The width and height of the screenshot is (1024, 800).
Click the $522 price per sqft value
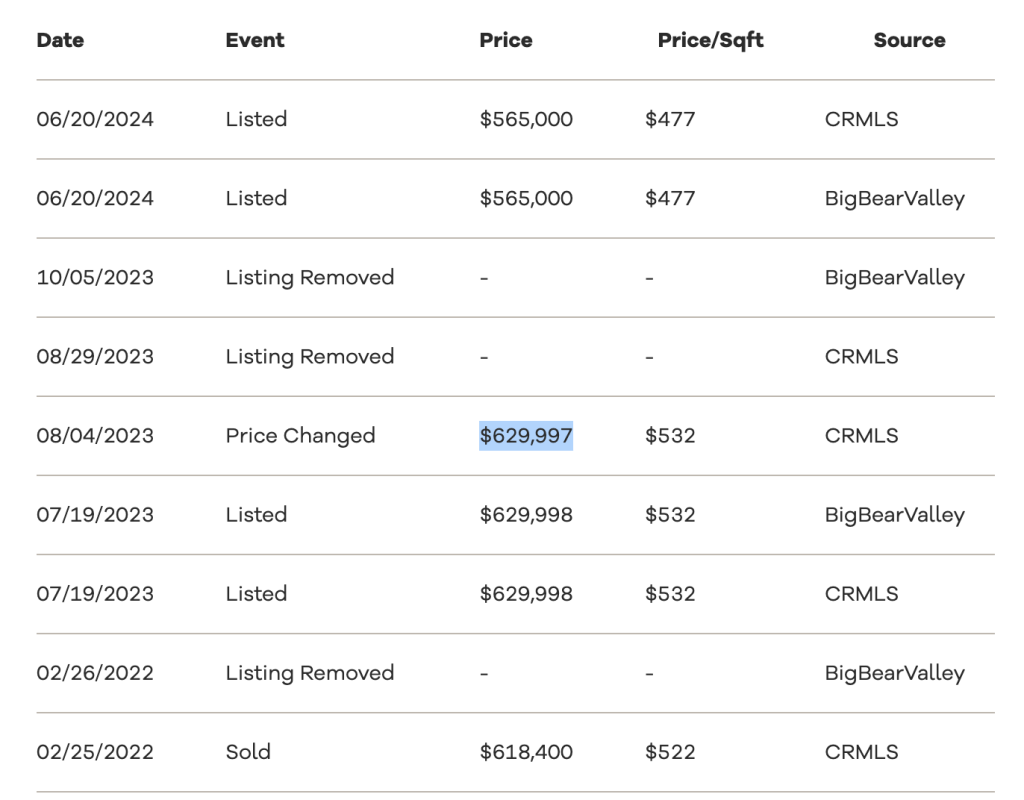pos(670,752)
